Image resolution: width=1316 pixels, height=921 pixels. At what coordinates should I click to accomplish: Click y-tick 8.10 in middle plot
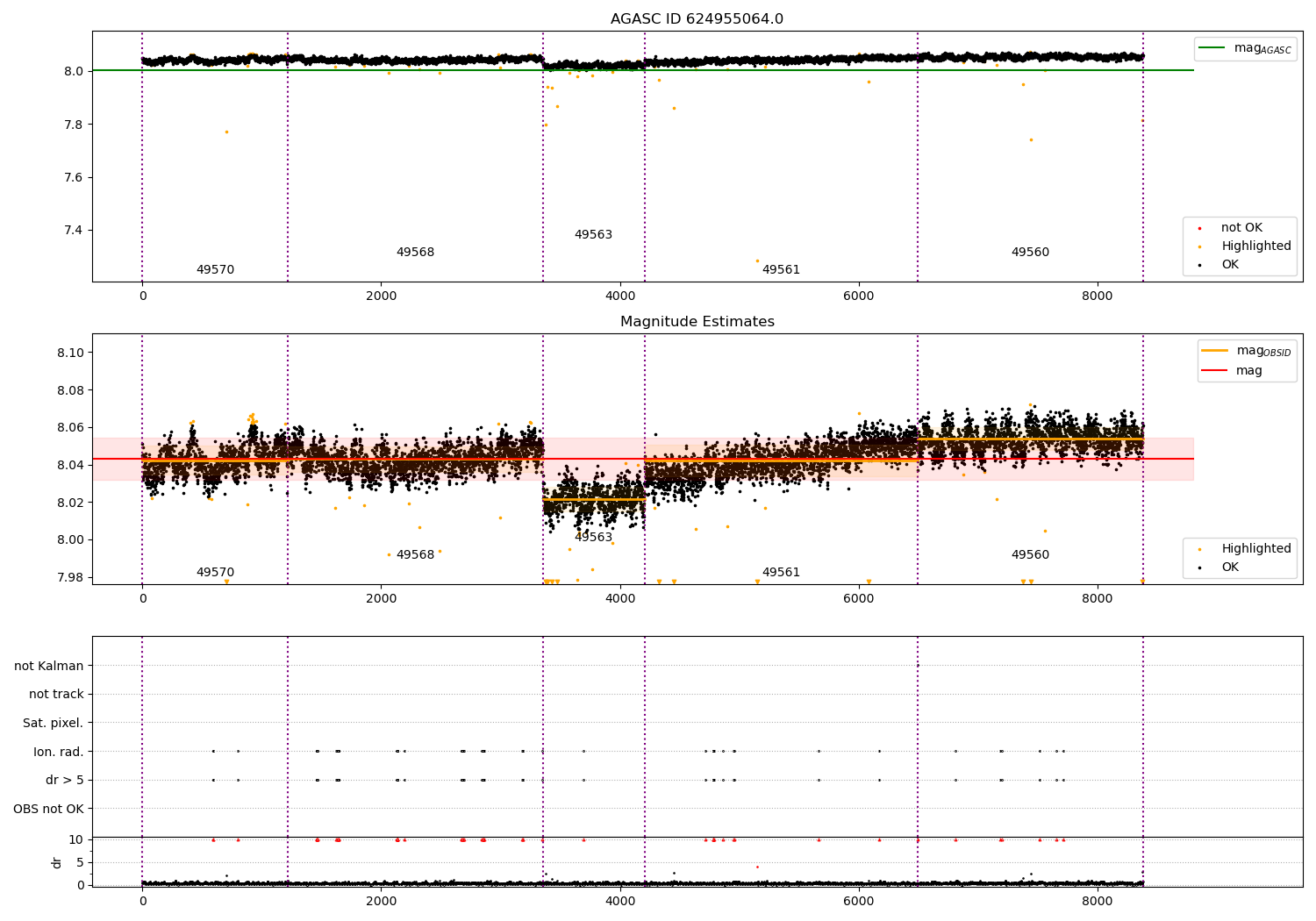[x=70, y=353]
